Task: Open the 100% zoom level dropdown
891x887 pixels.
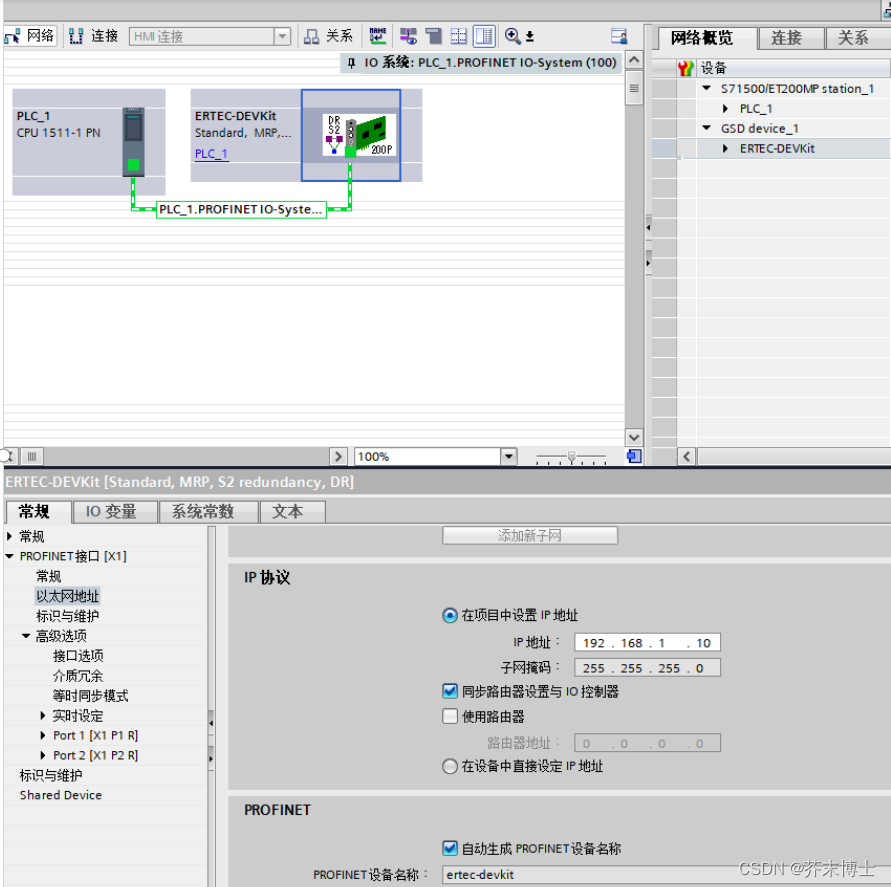Action: [x=509, y=456]
